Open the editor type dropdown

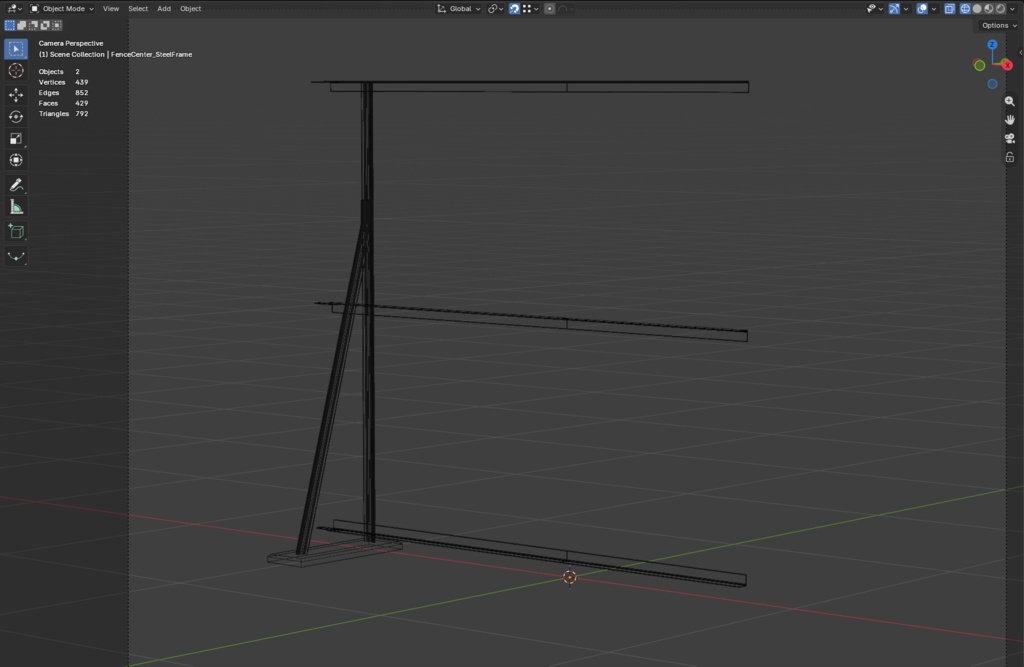click(x=14, y=8)
